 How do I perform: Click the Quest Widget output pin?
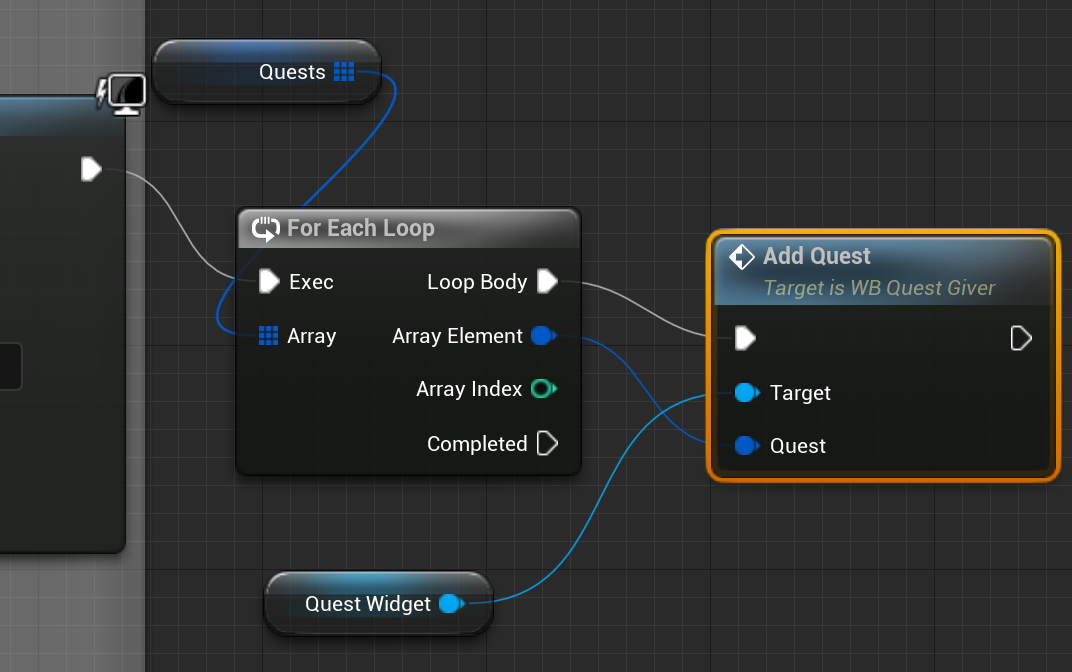(451, 604)
